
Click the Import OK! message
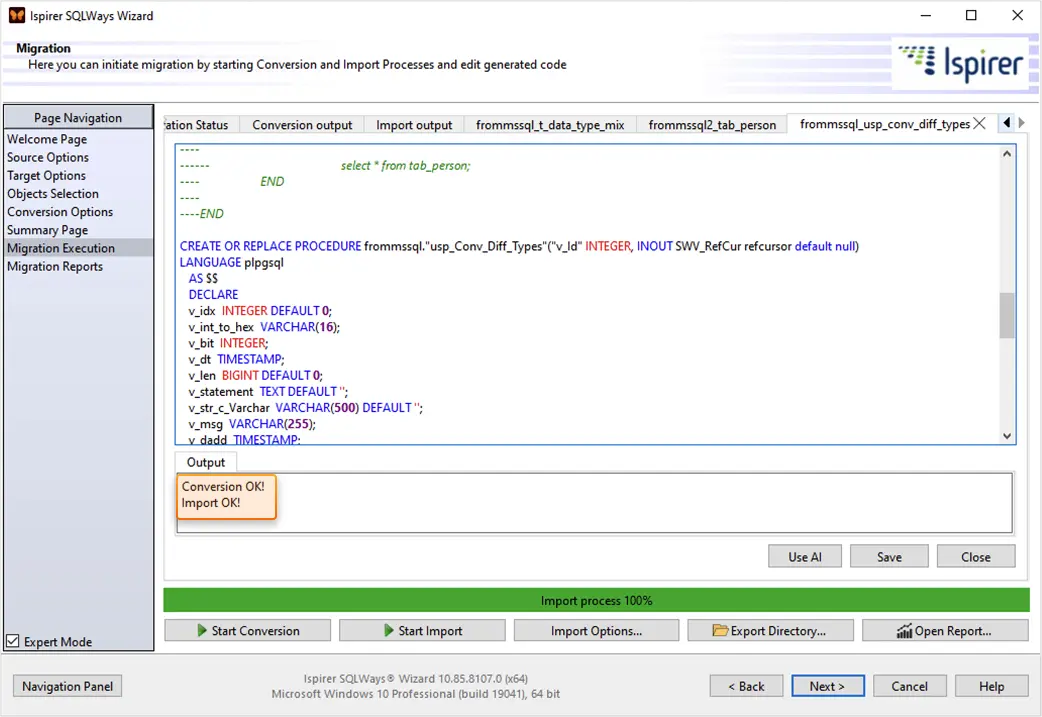click(211, 503)
